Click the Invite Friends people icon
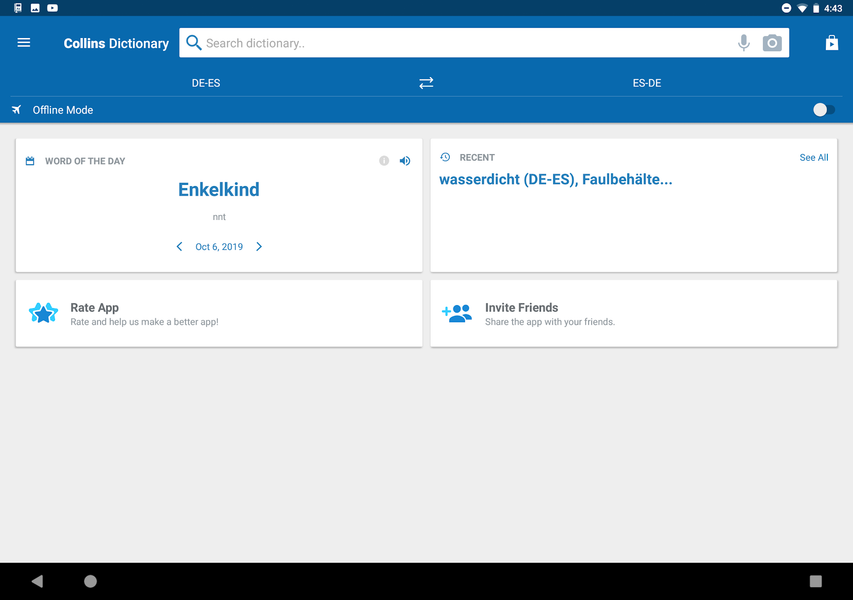The image size is (853, 600). click(457, 313)
